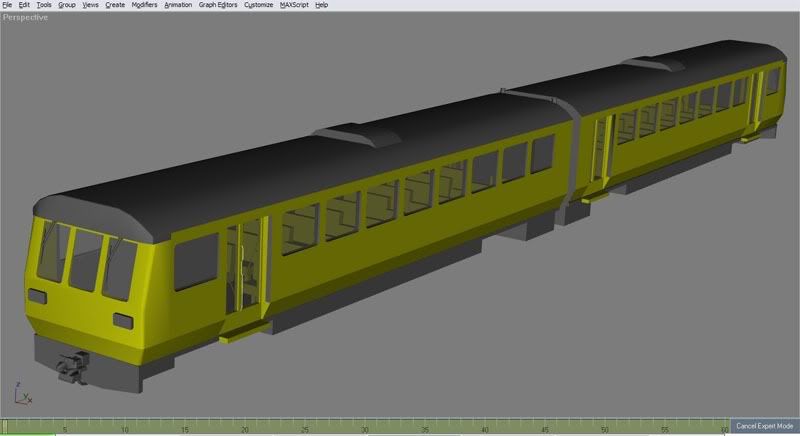Open the Edit menu
Screen dimensions: 800x436
tap(24, 5)
